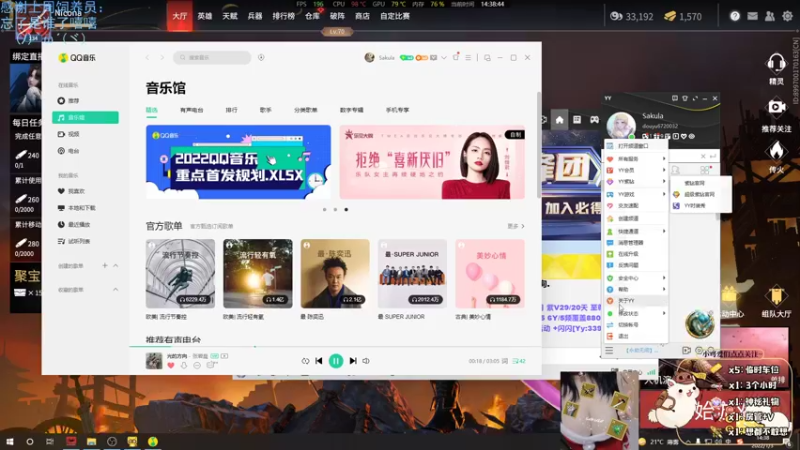Screen dimensions: 800x450
Task: Click the listen-recognize icon beside search box
Action: [x=261, y=57]
